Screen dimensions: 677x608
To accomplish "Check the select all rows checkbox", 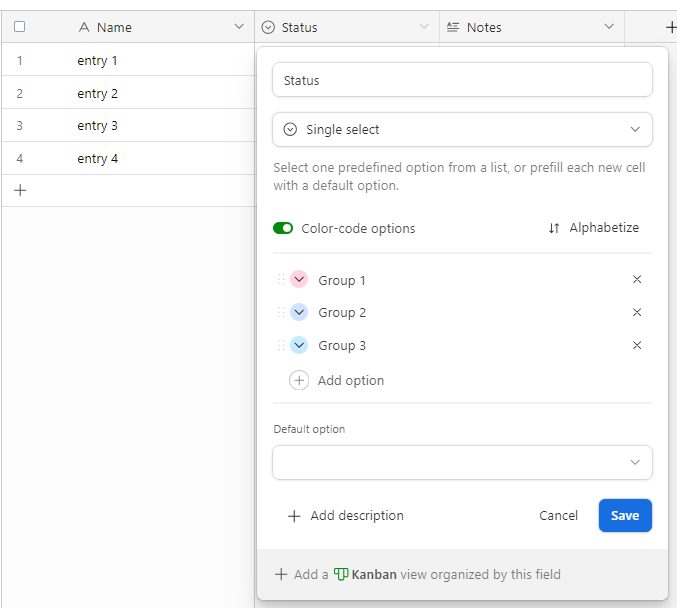I will coord(19,27).
